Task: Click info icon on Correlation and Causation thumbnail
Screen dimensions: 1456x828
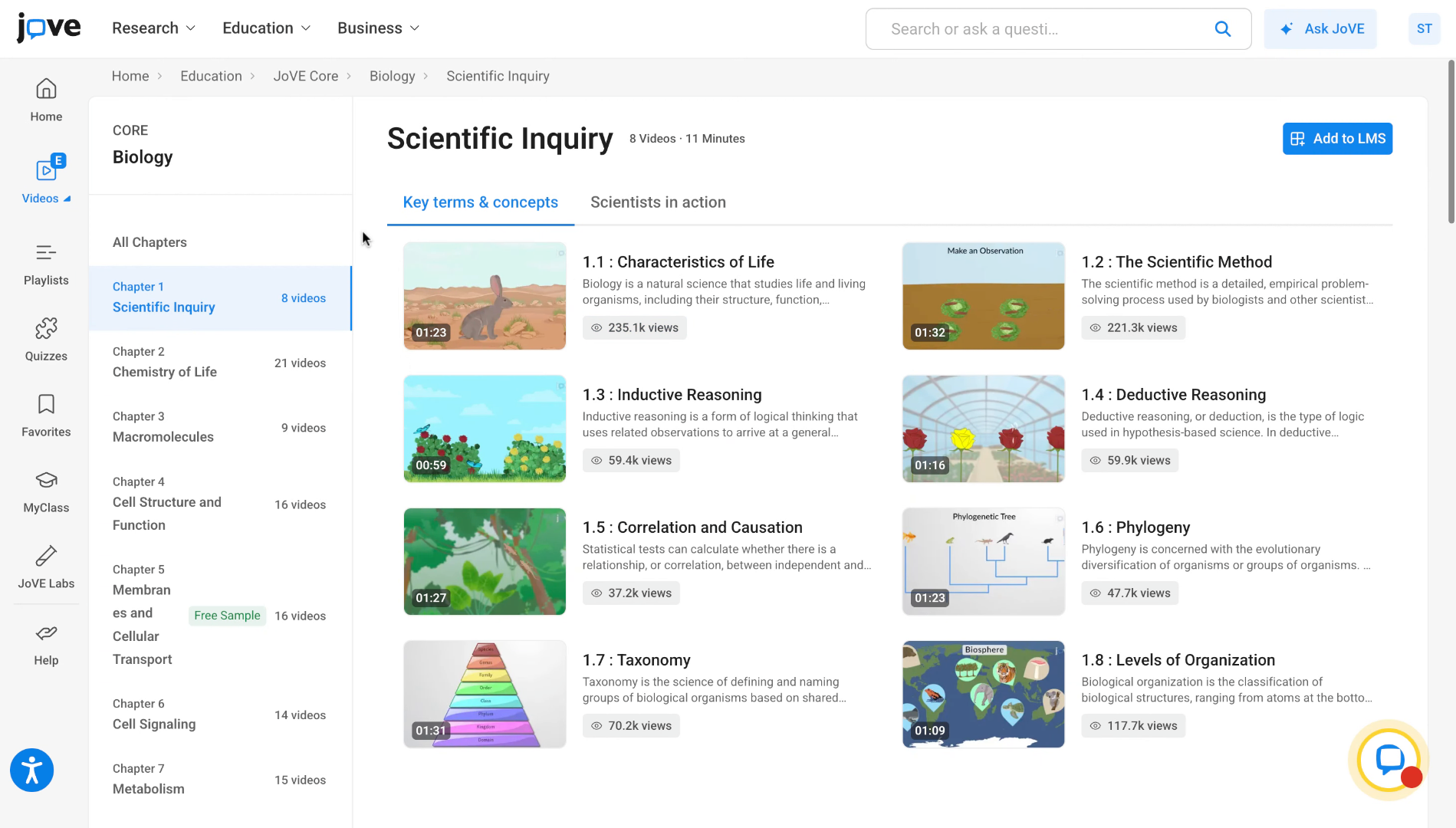Action: pos(558,518)
